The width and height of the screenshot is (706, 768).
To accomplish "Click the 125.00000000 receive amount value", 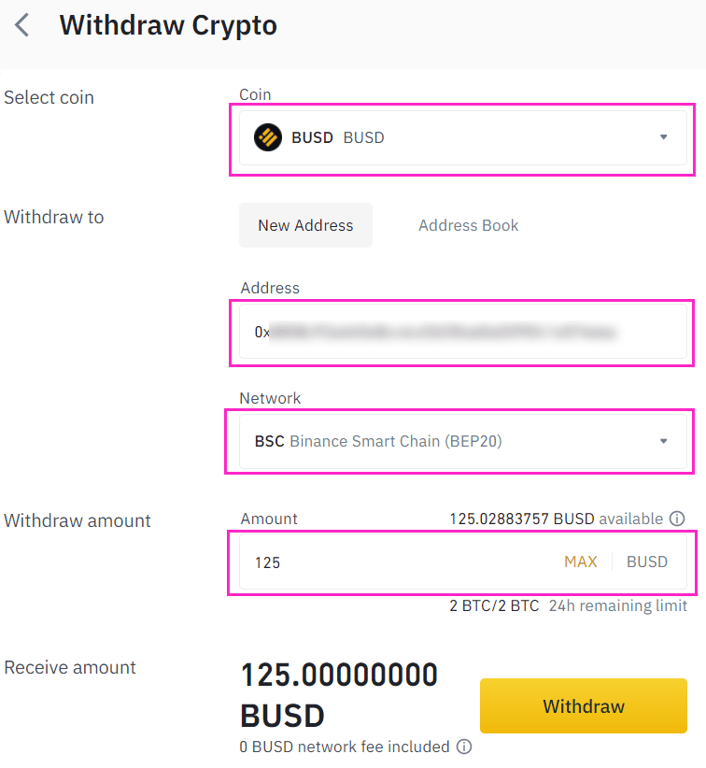I will point(339,675).
